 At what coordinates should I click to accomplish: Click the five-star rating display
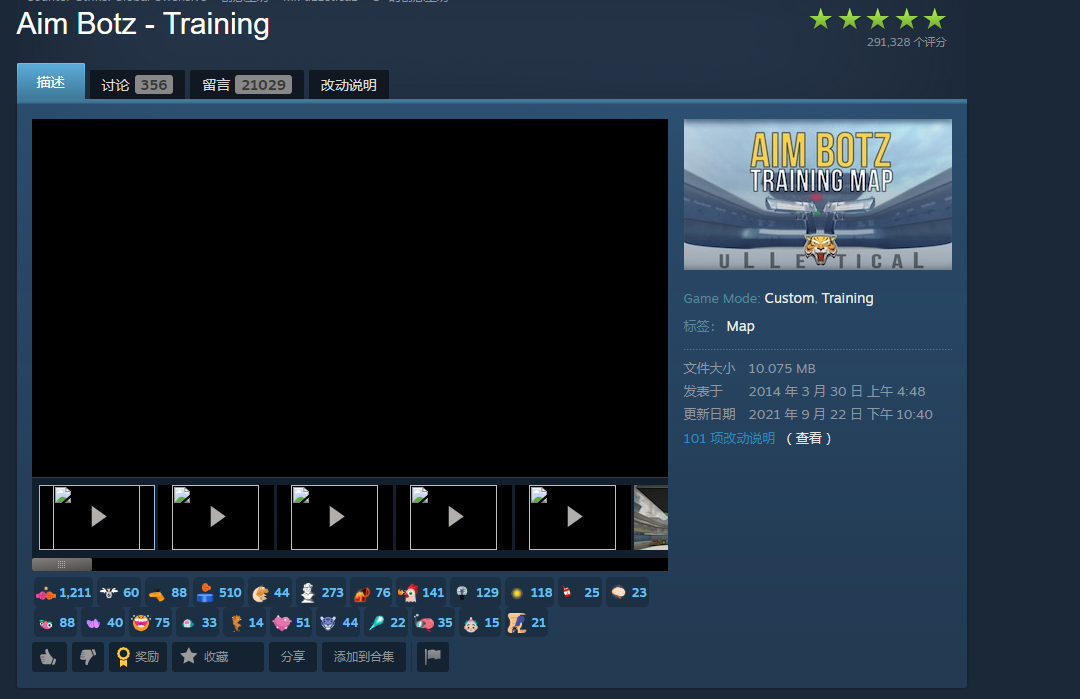[878, 19]
